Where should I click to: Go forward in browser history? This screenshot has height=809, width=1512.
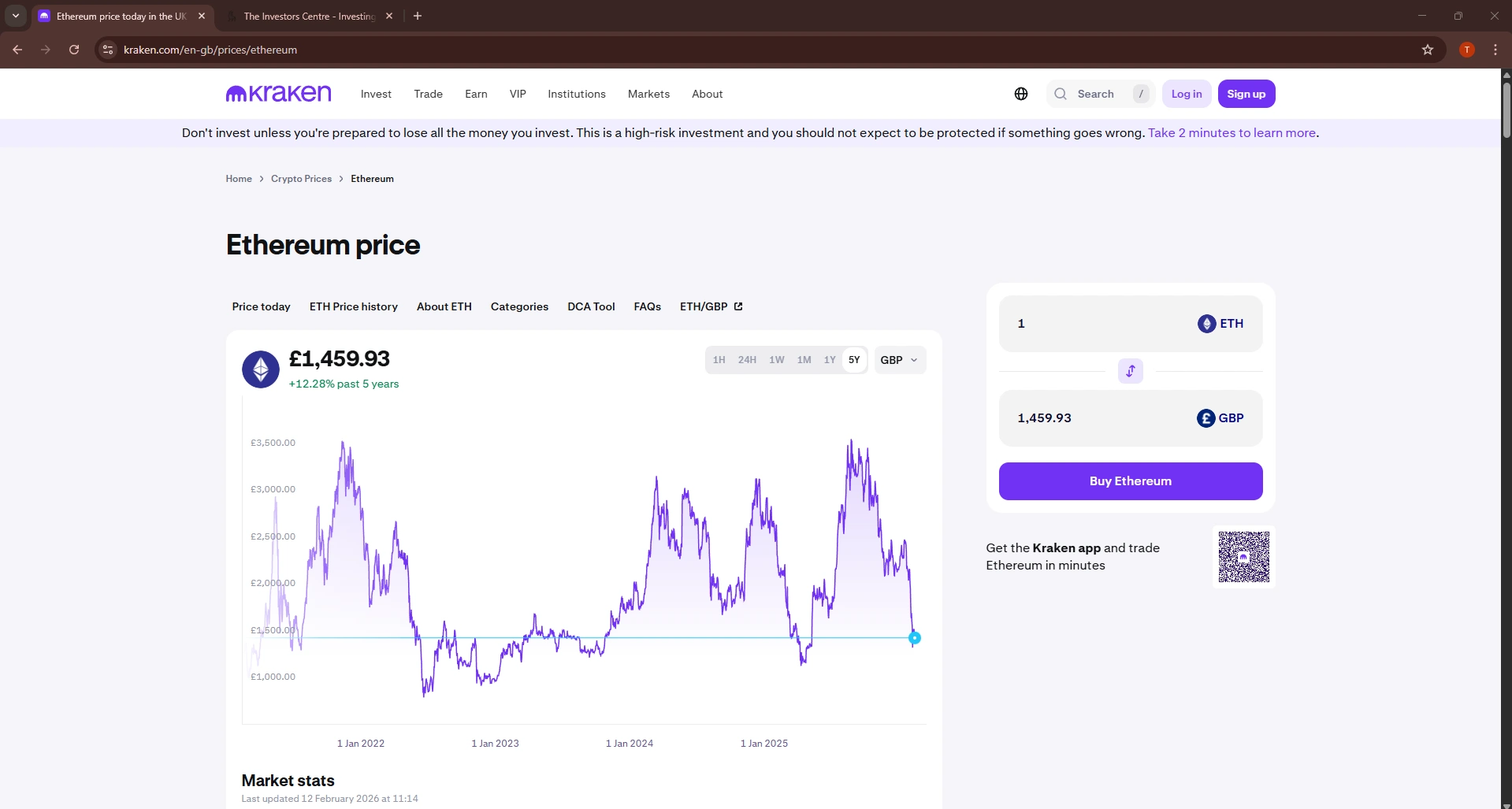coord(46,50)
